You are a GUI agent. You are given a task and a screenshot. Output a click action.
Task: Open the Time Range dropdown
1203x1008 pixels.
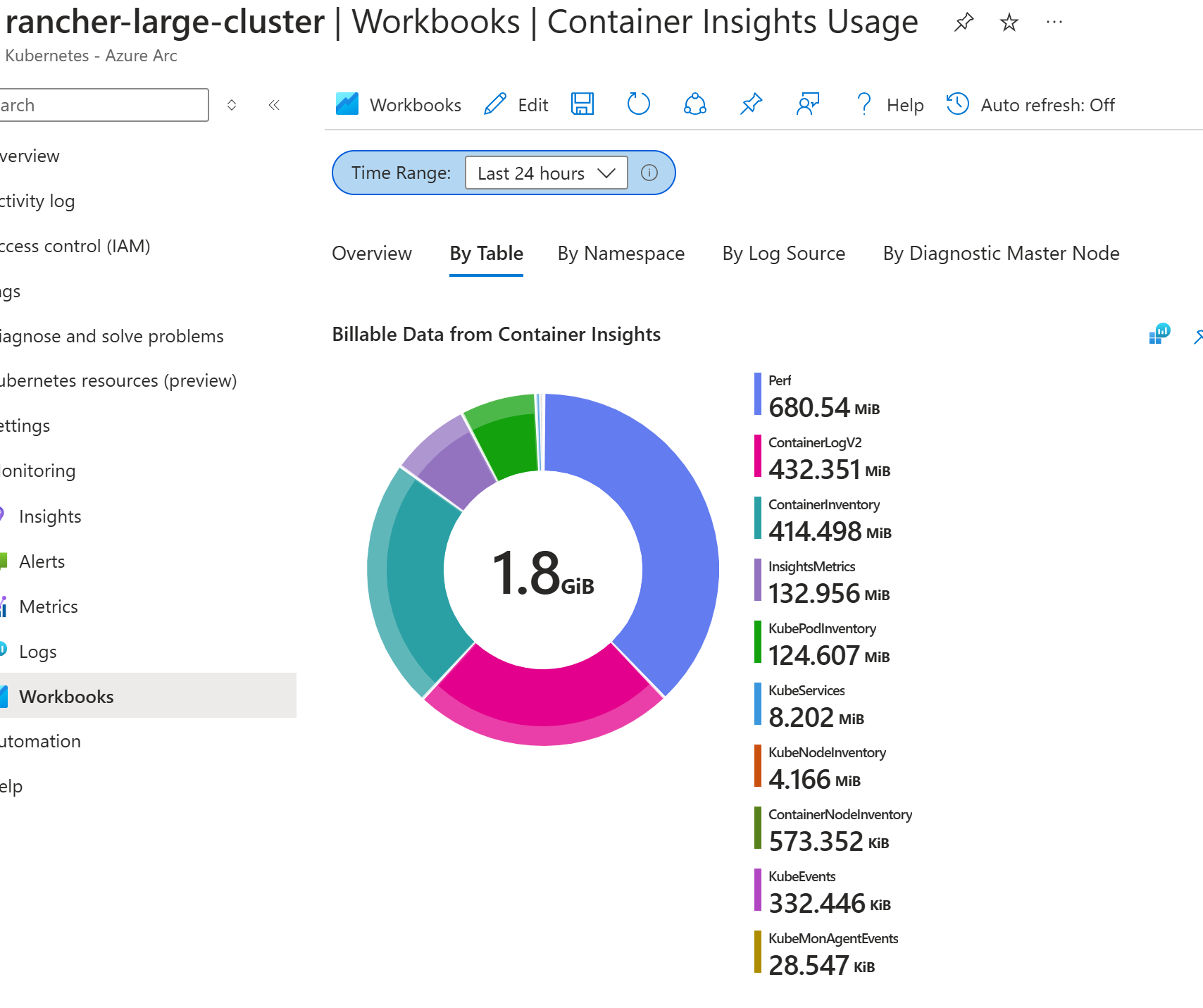coord(546,173)
